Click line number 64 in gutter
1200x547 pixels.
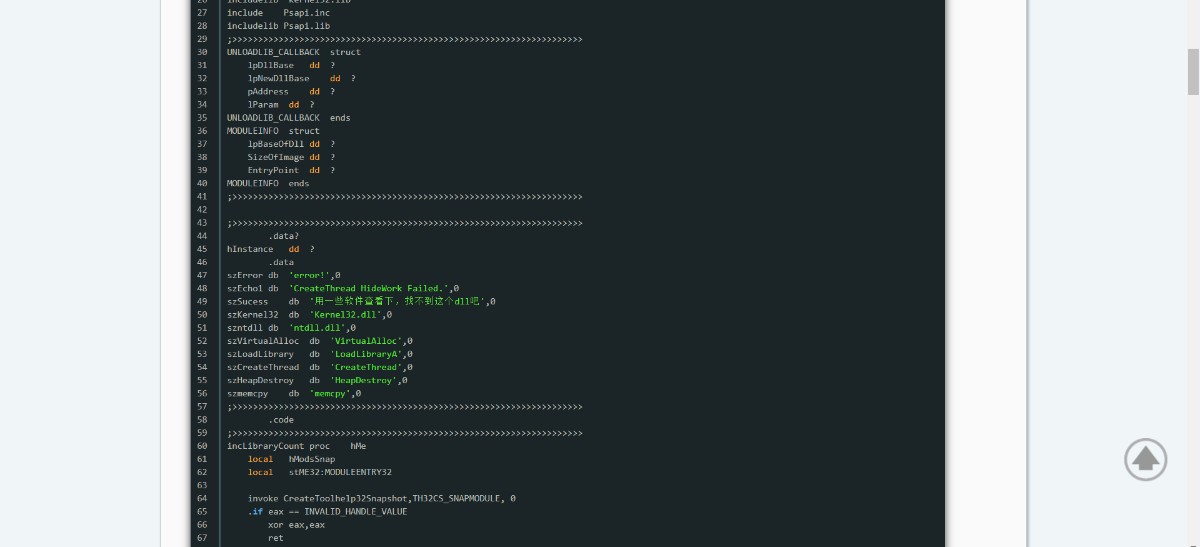click(202, 498)
